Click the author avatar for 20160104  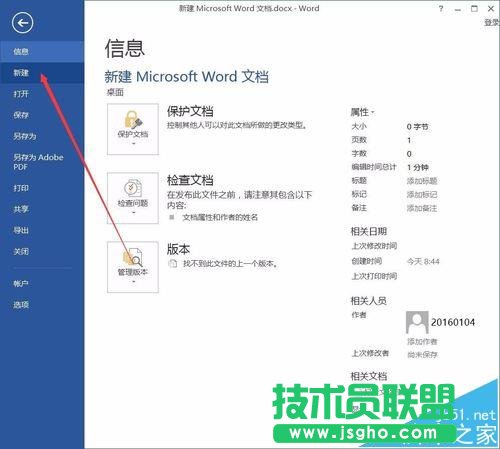coord(417,322)
